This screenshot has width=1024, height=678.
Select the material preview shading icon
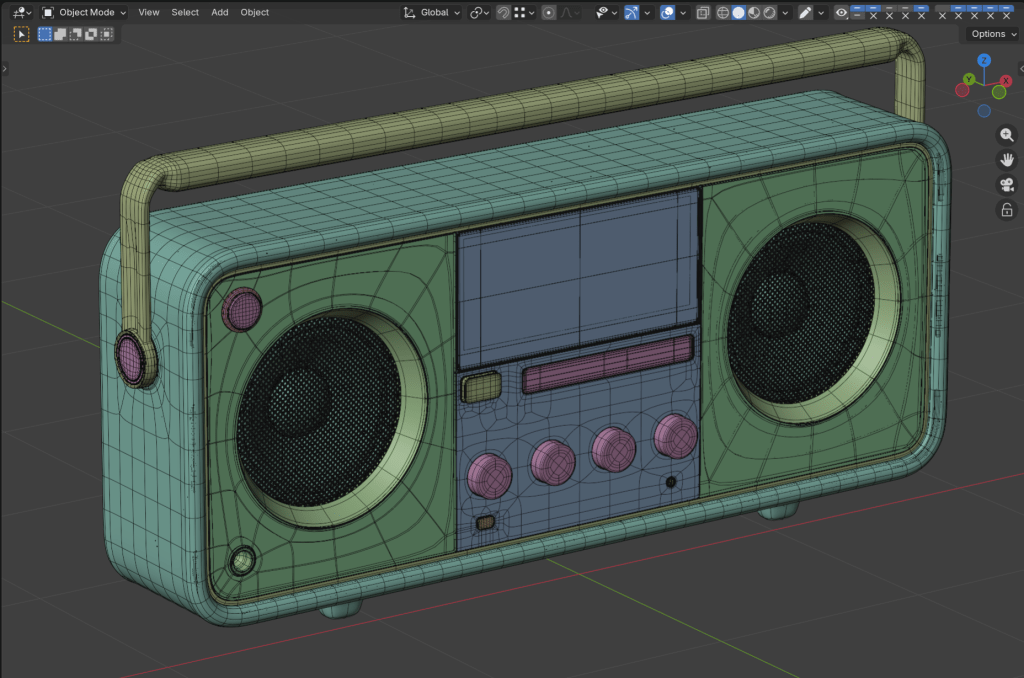754,13
